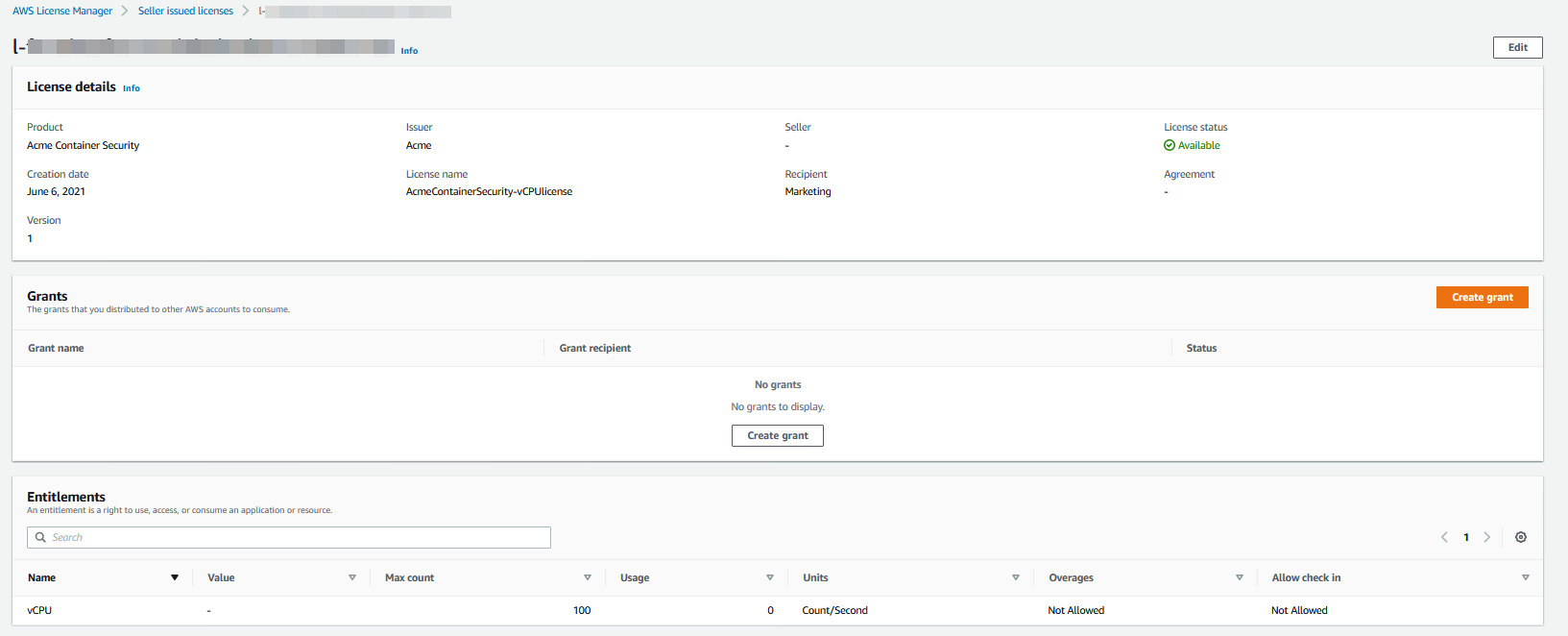Click issuer value Acme
Image resolution: width=1568 pixels, height=636 pixels.
(419, 145)
